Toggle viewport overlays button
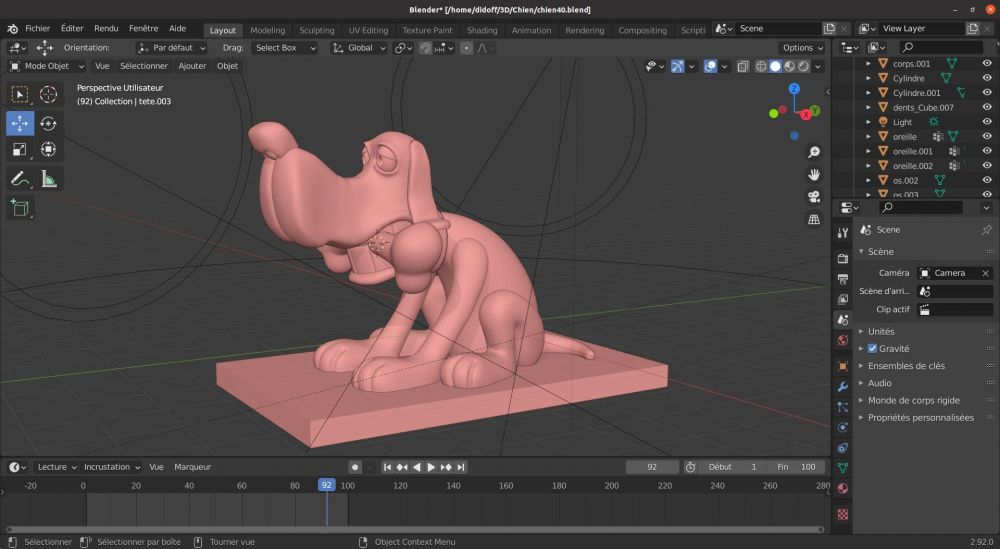The width and height of the screenshot is (1000, 549). (x=710, y=66)
